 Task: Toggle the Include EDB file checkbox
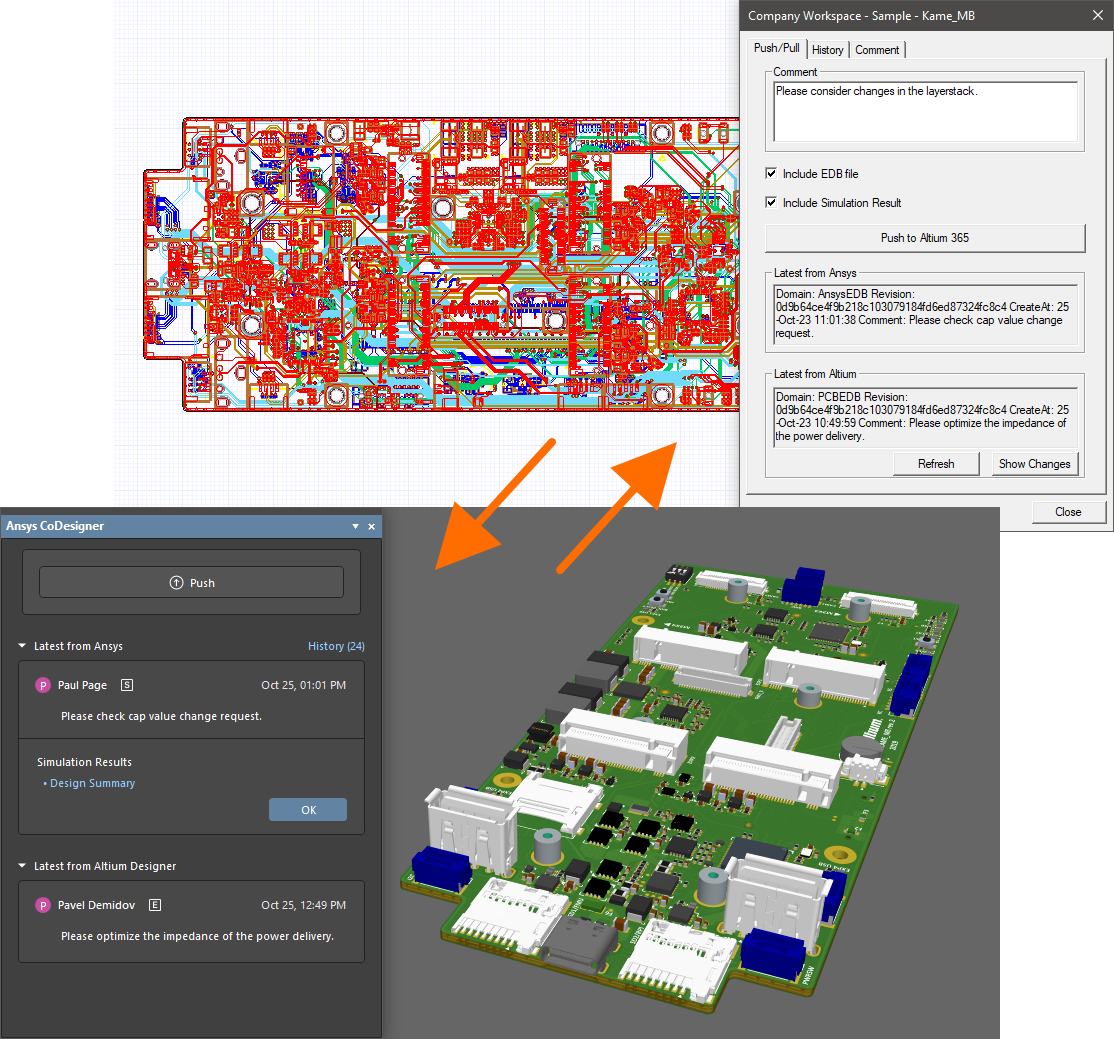coord(771,174)
